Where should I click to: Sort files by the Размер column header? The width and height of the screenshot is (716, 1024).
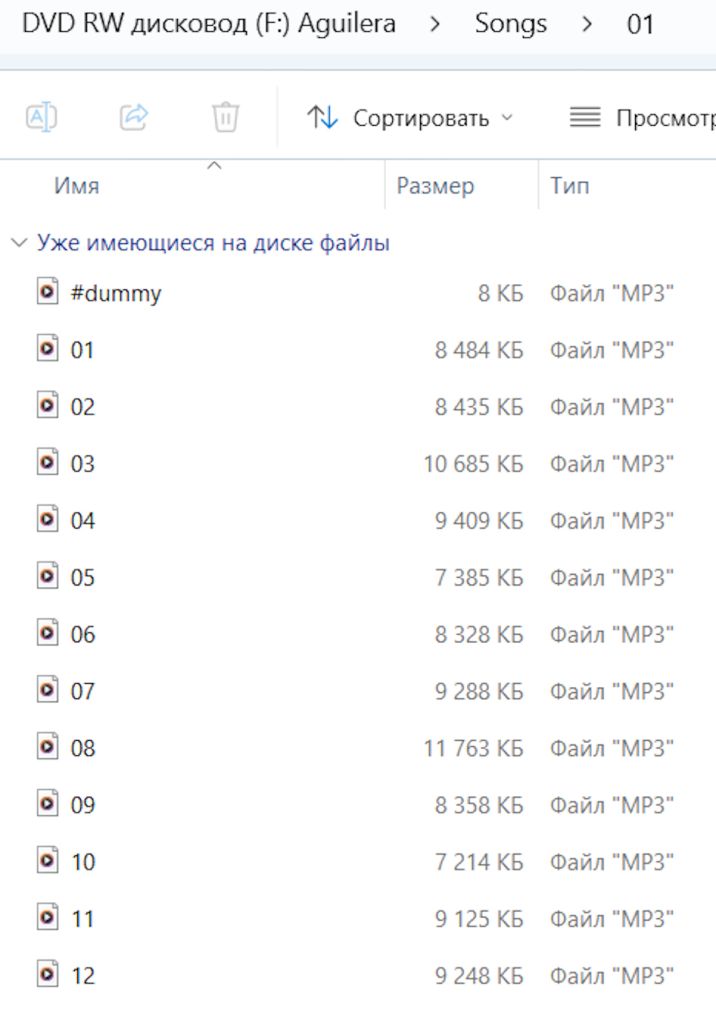pyautogui.click(x=435, y=185)
